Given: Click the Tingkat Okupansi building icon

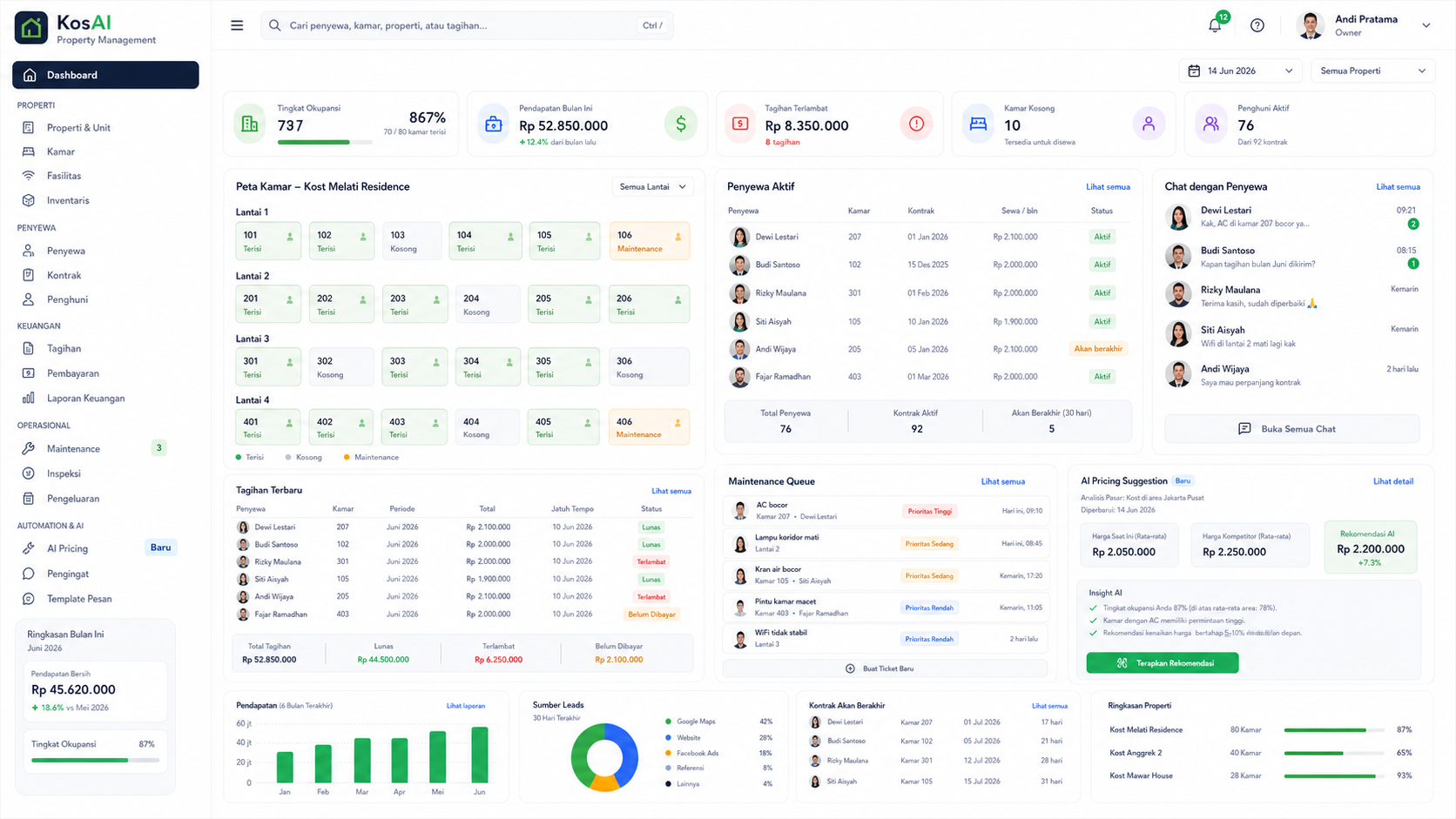Looking at the screenshot, I should click(x=250, y=124).
